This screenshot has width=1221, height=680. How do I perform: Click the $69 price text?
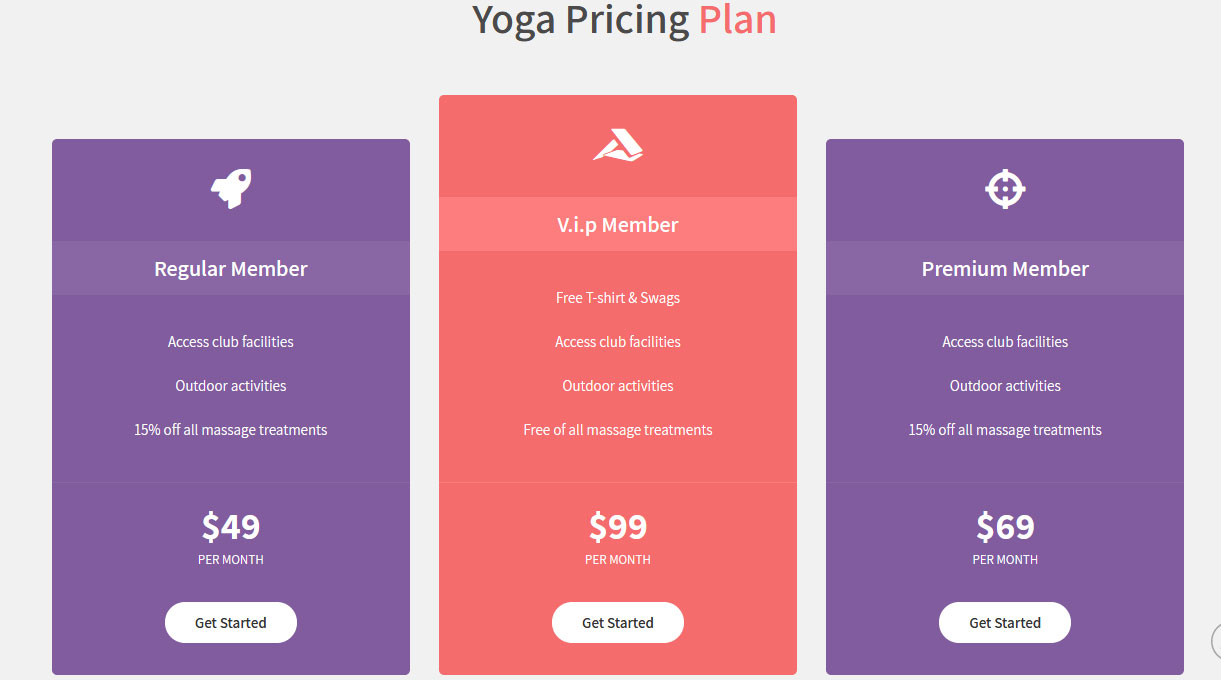(x=1005, y=526)
